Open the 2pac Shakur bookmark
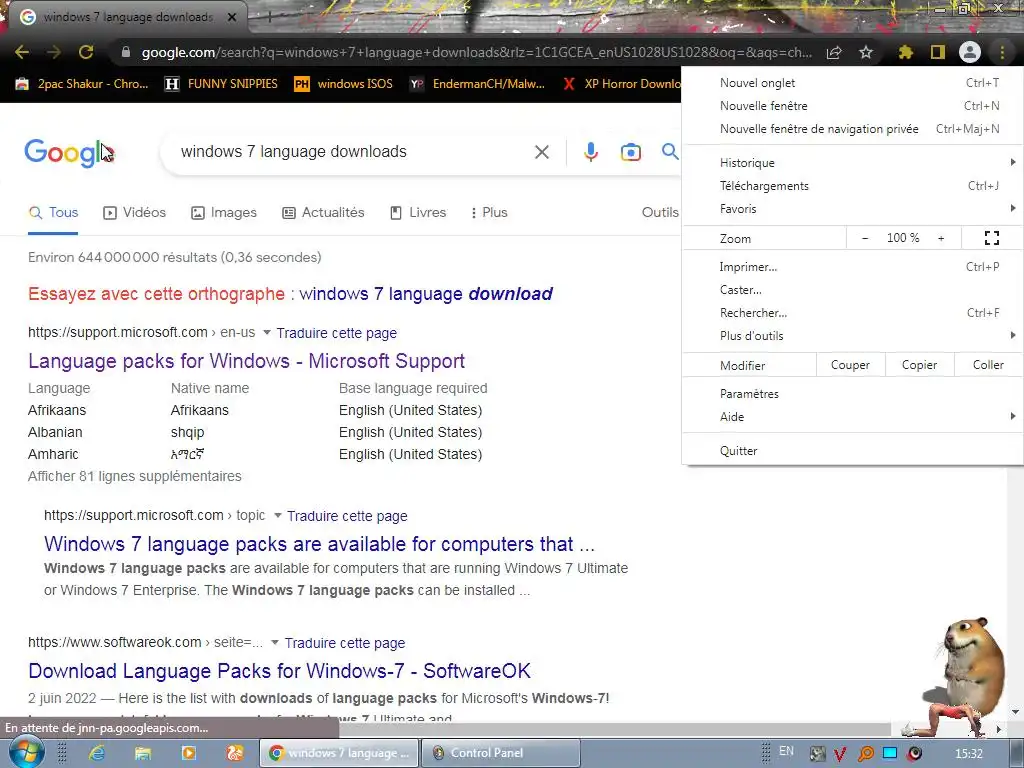This screenshot has height=768, width=1024. pyautogui.click(x=82, y=84)
